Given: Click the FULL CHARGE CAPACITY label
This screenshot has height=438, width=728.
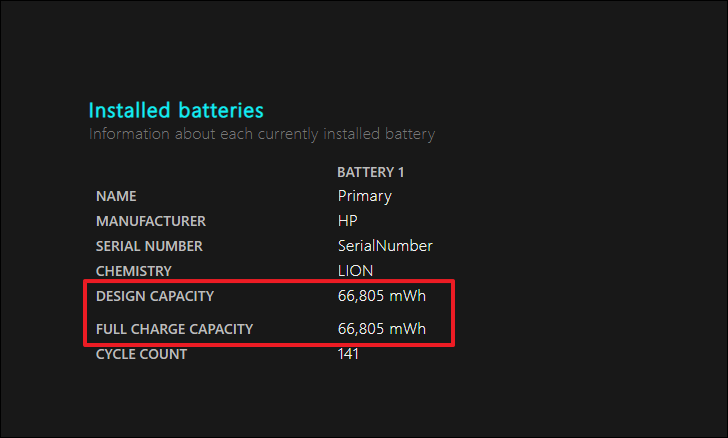Looking at the screenshot, I should pyautogui.click(x=174, y=329).
